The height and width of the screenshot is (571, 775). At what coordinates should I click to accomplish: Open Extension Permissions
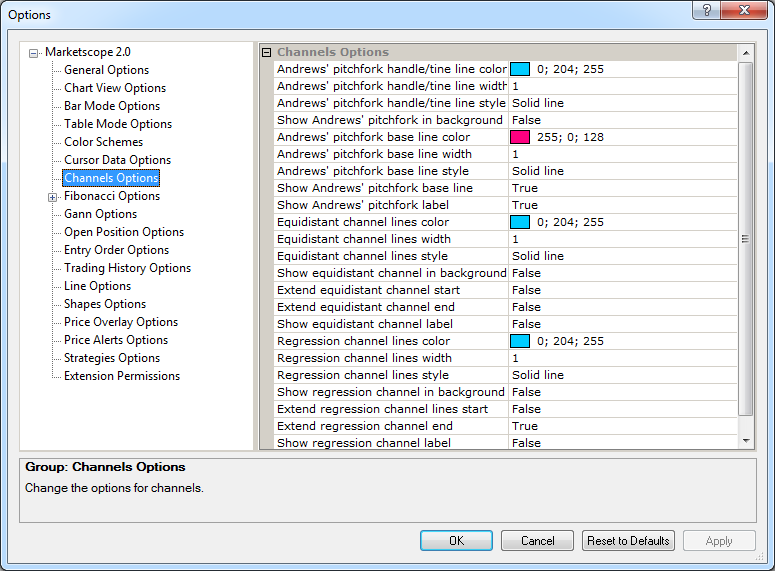[122, 376]
